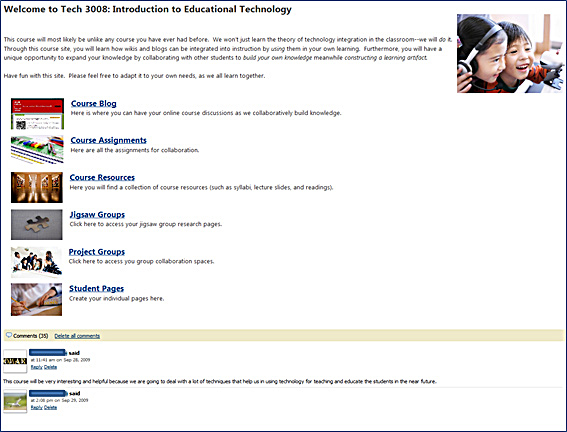Go to Jigsaw Groups page

pos(97,215)
